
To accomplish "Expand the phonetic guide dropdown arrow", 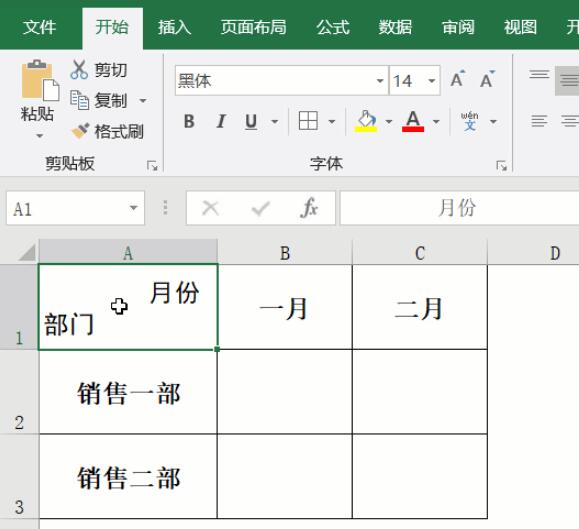I will 493,121.
